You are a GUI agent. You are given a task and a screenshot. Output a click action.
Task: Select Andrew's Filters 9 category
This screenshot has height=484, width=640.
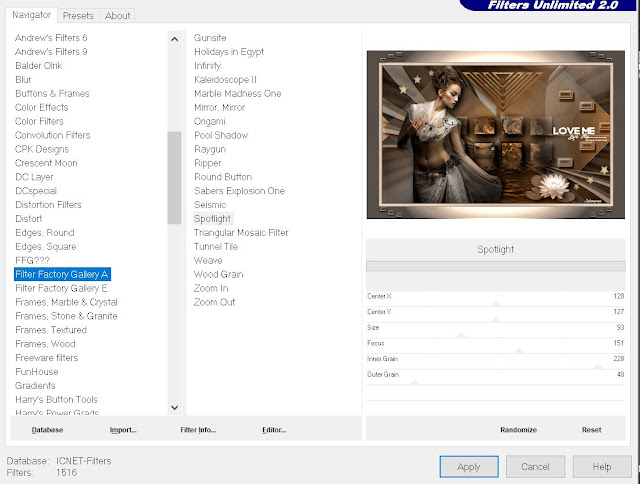click(x=51, y=51)
